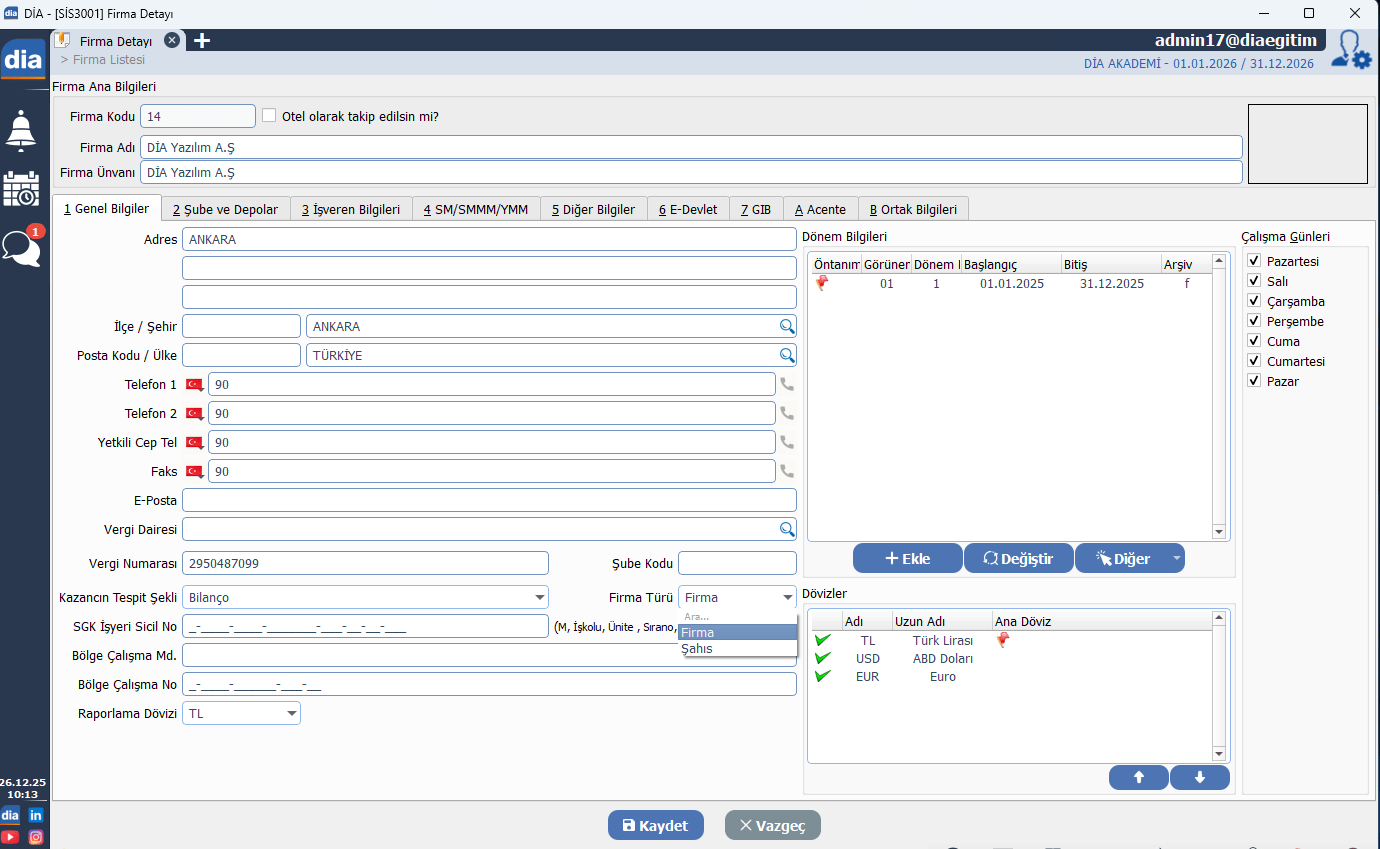Screen dimensions: 1380x849
Task: Open the calendar scheduler icon in sidebar
Action: coord(21,189)
